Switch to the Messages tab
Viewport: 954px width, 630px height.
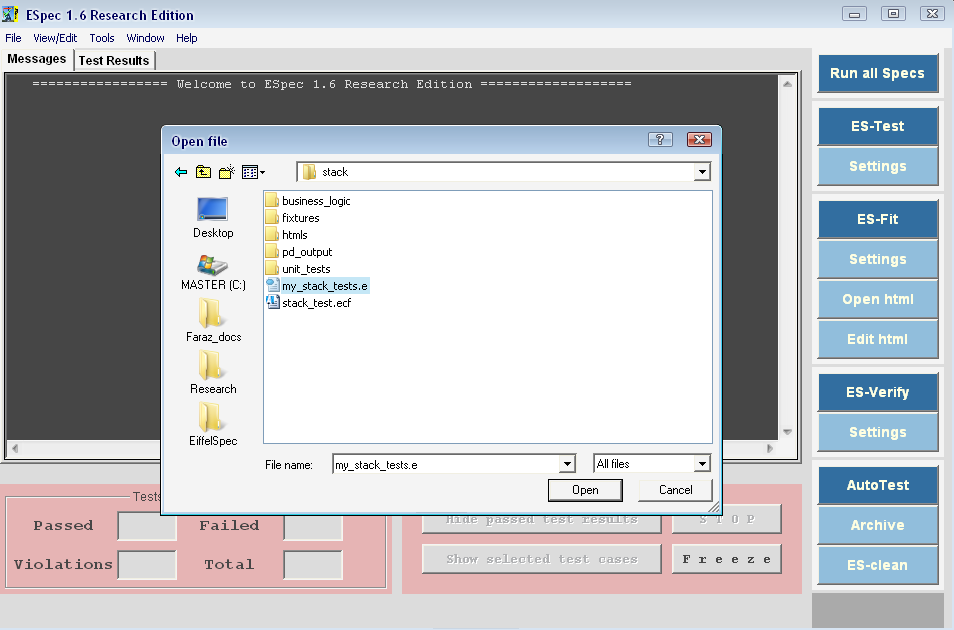(37, 59)
